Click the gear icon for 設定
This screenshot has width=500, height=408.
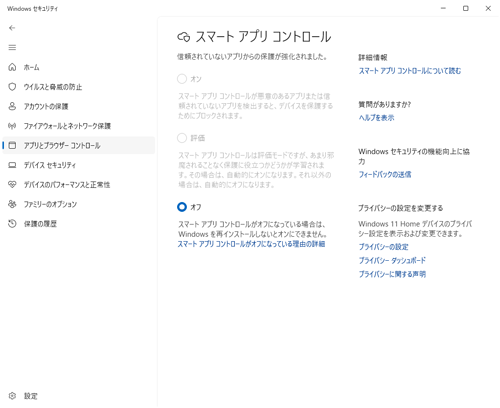click(x=12, y=396)
